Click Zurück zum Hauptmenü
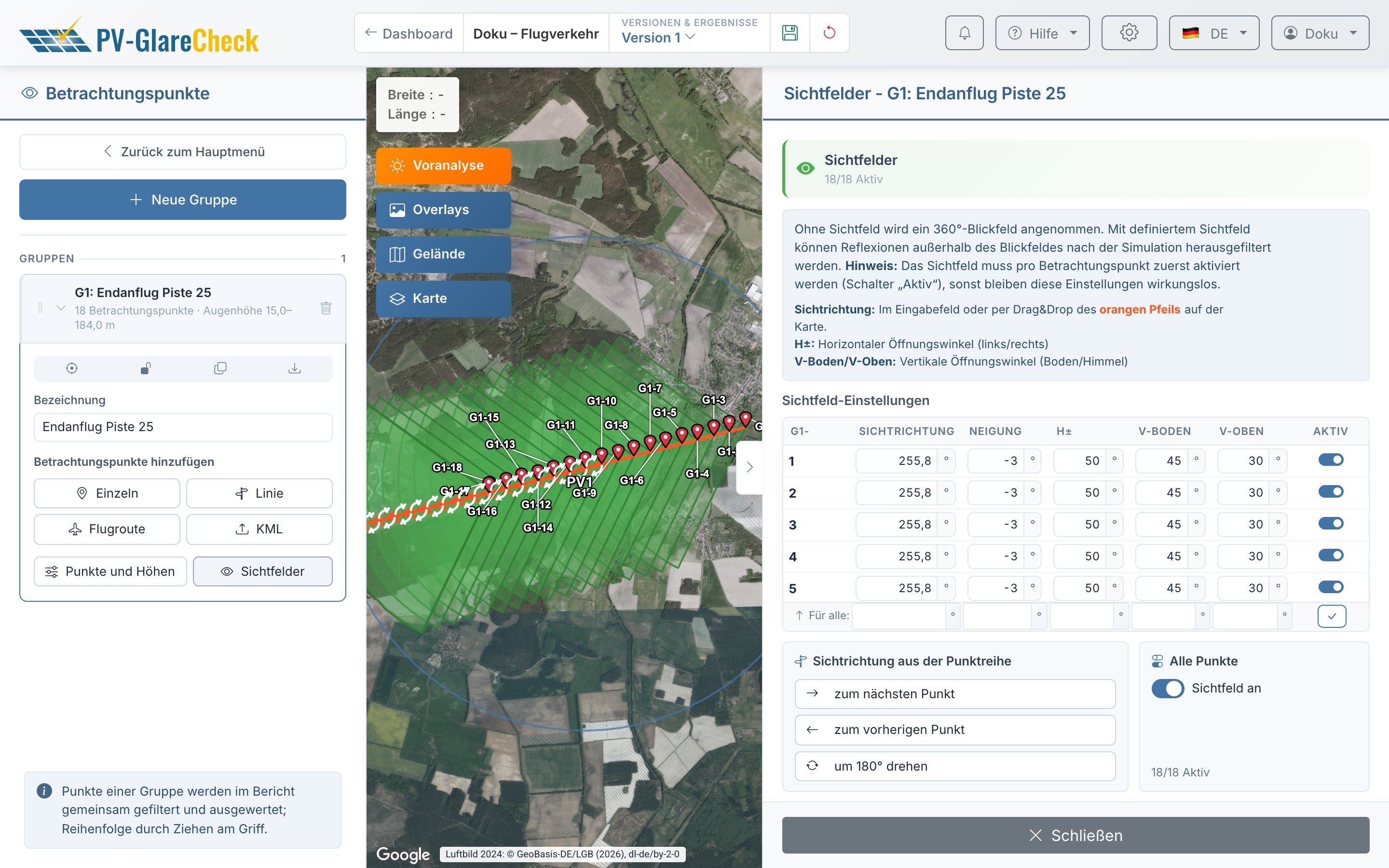 click(x=182, y=152)
